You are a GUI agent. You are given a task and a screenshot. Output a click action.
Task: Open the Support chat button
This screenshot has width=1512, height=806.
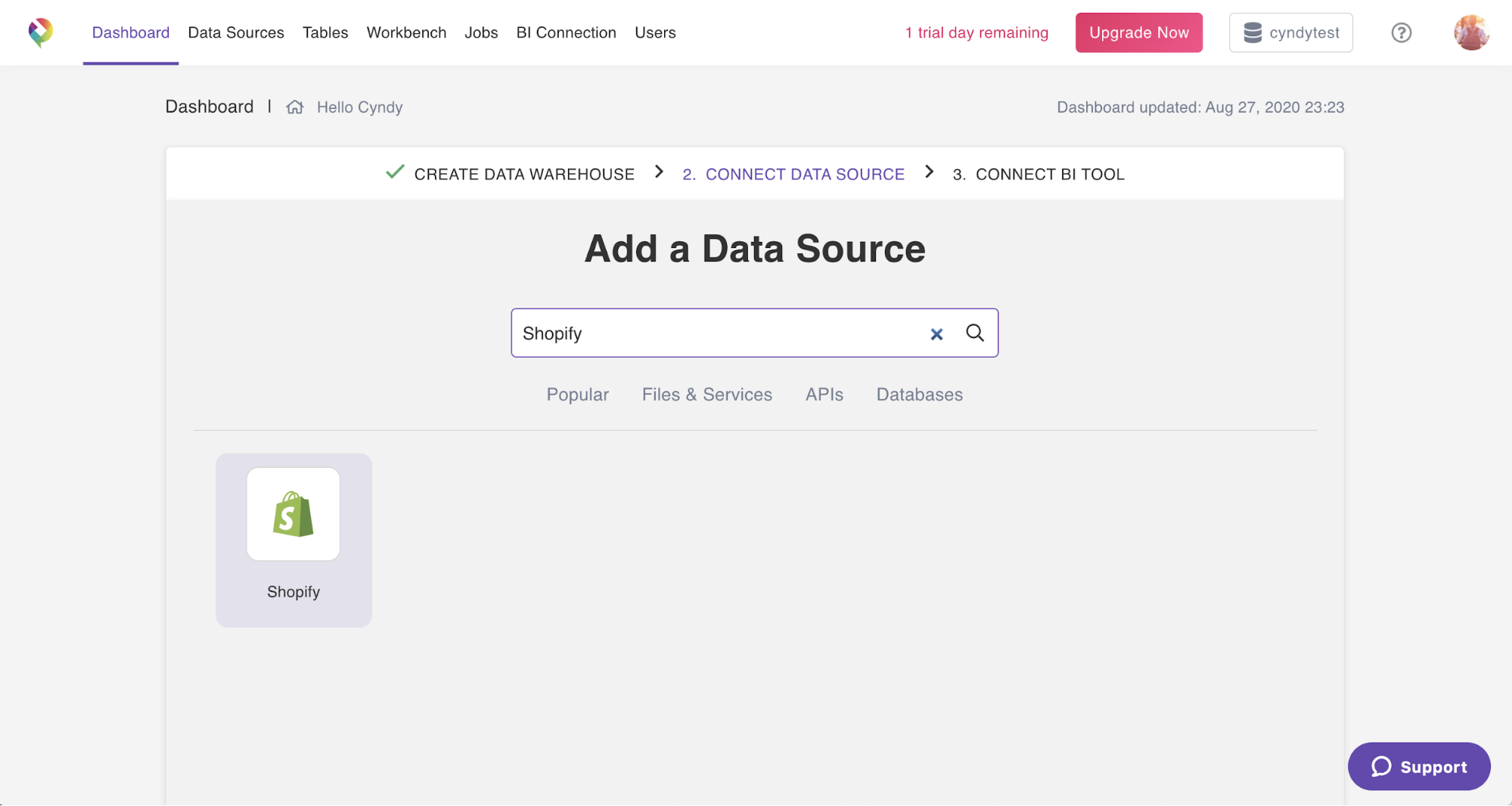point(1418,767)
